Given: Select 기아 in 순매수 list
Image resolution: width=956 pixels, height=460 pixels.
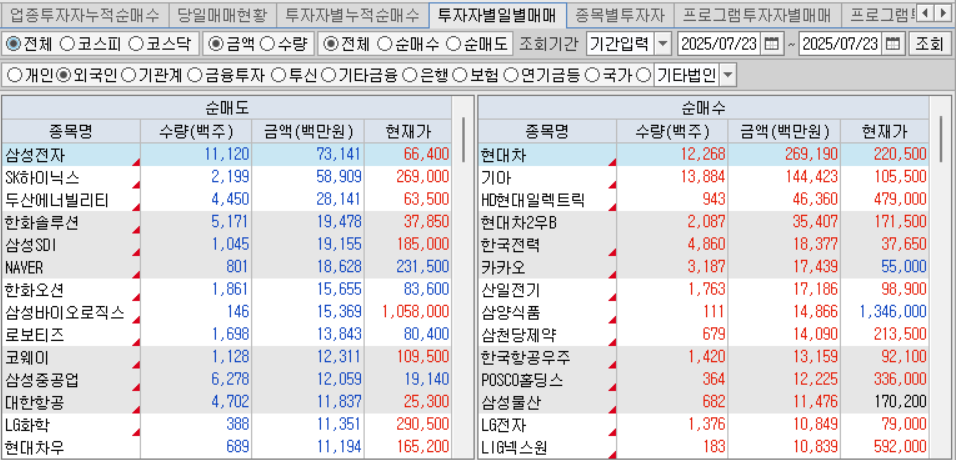Looking at the screenshot, I should [704, 178].
